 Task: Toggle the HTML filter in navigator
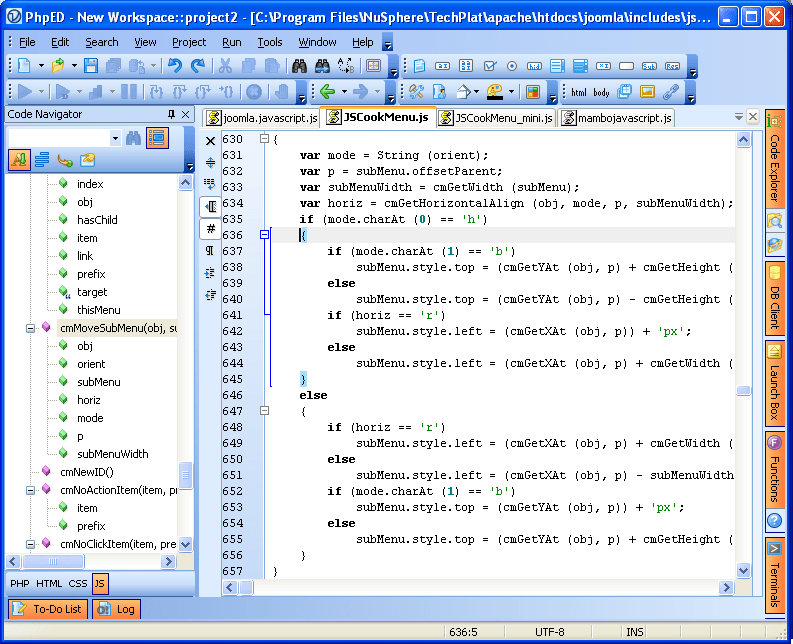(49, 583)
